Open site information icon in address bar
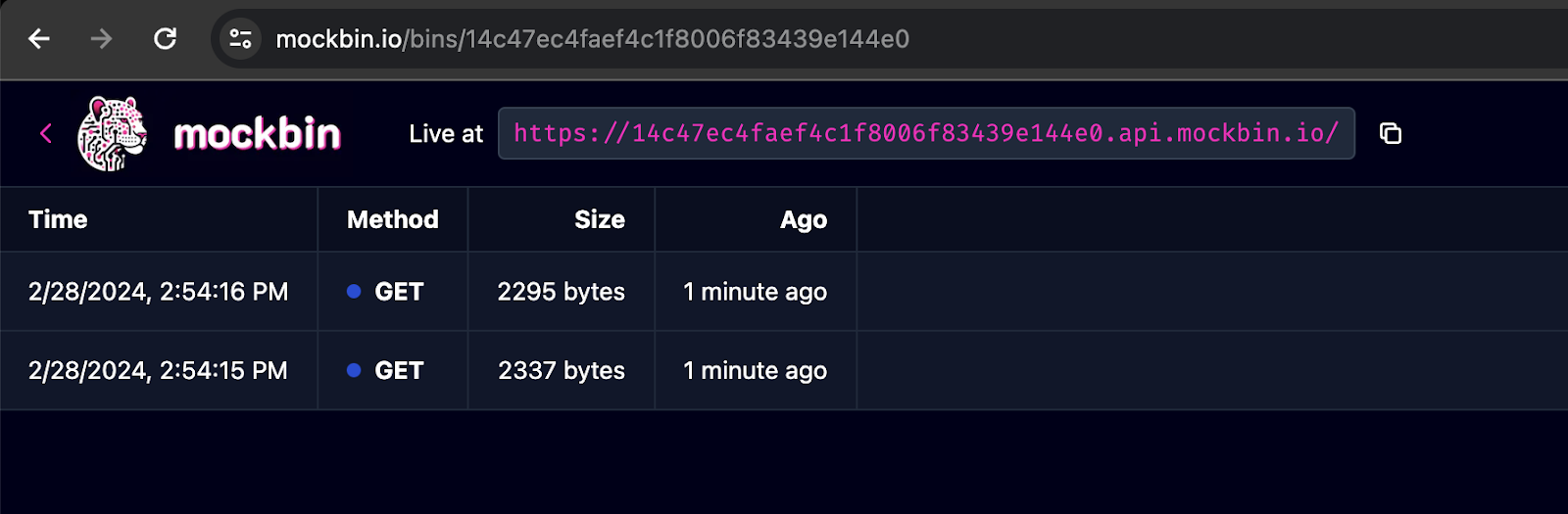Image resolution: width=1568 pixels, height=514 pixels. (x=240, y=39)
